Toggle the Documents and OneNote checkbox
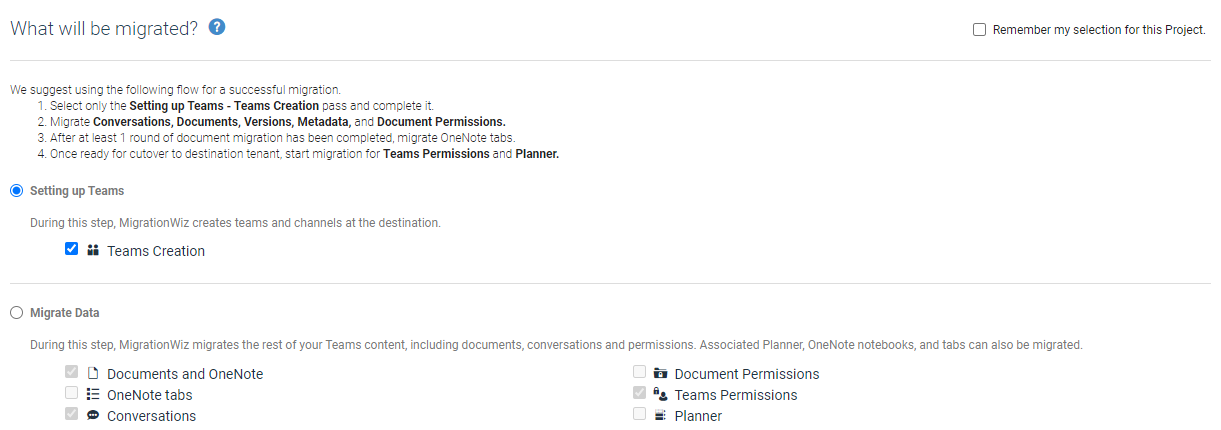Screen dimensions: 1221x430 click(x=72, y=373)
